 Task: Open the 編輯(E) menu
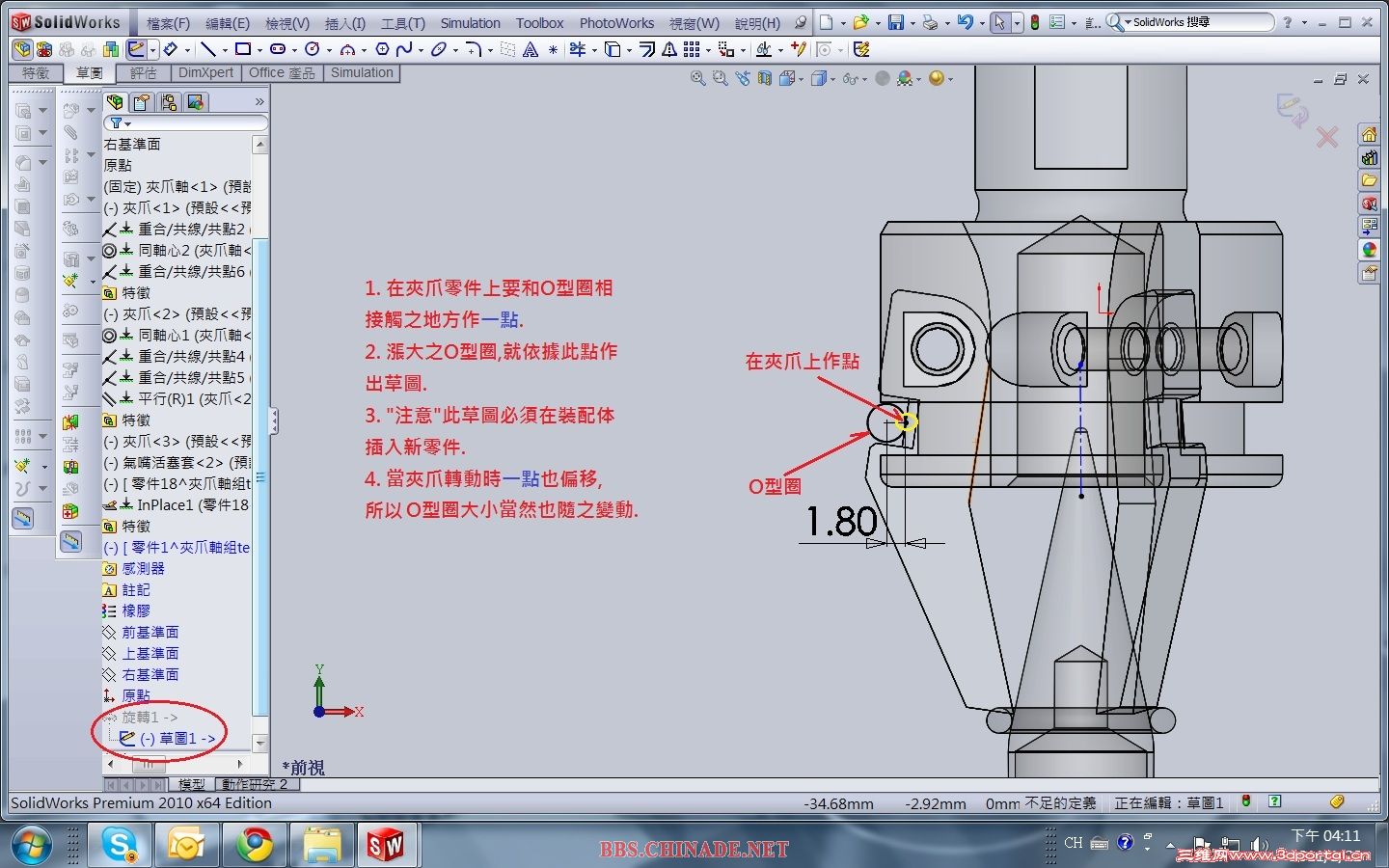[228, 23]
